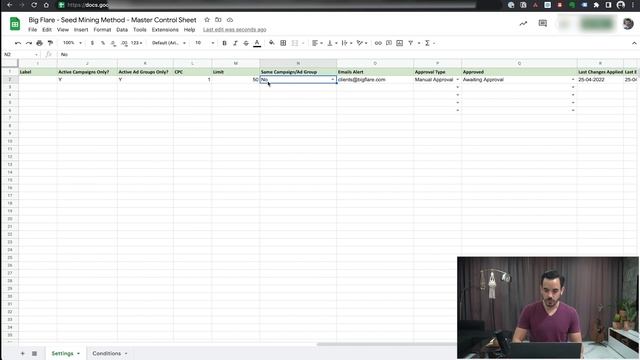This screenshot has height=360, width=640.
Task: Open the 123 more formats dropdown
Action: [137, 43]
